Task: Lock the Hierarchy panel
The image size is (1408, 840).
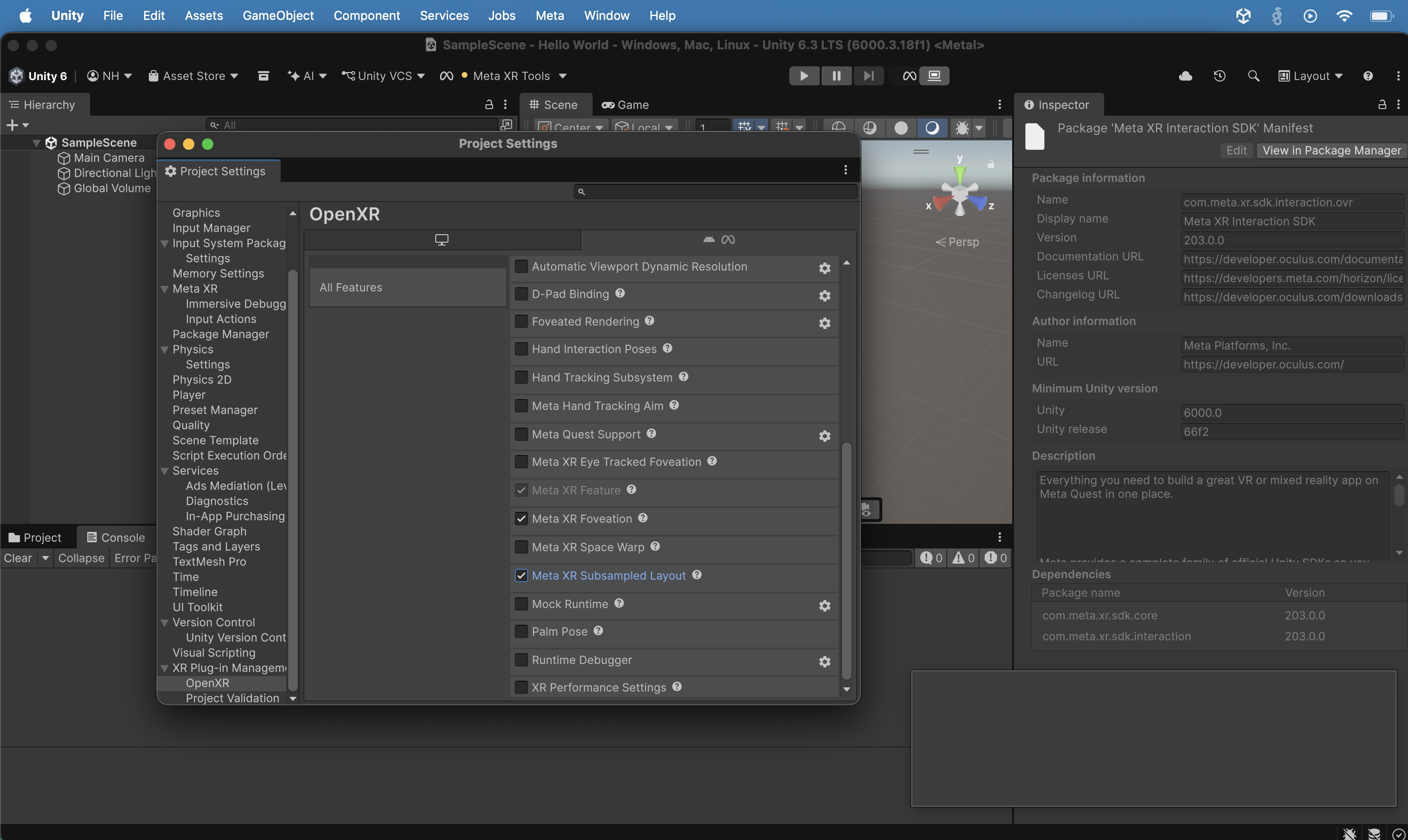Action: (x=489, y=105)
